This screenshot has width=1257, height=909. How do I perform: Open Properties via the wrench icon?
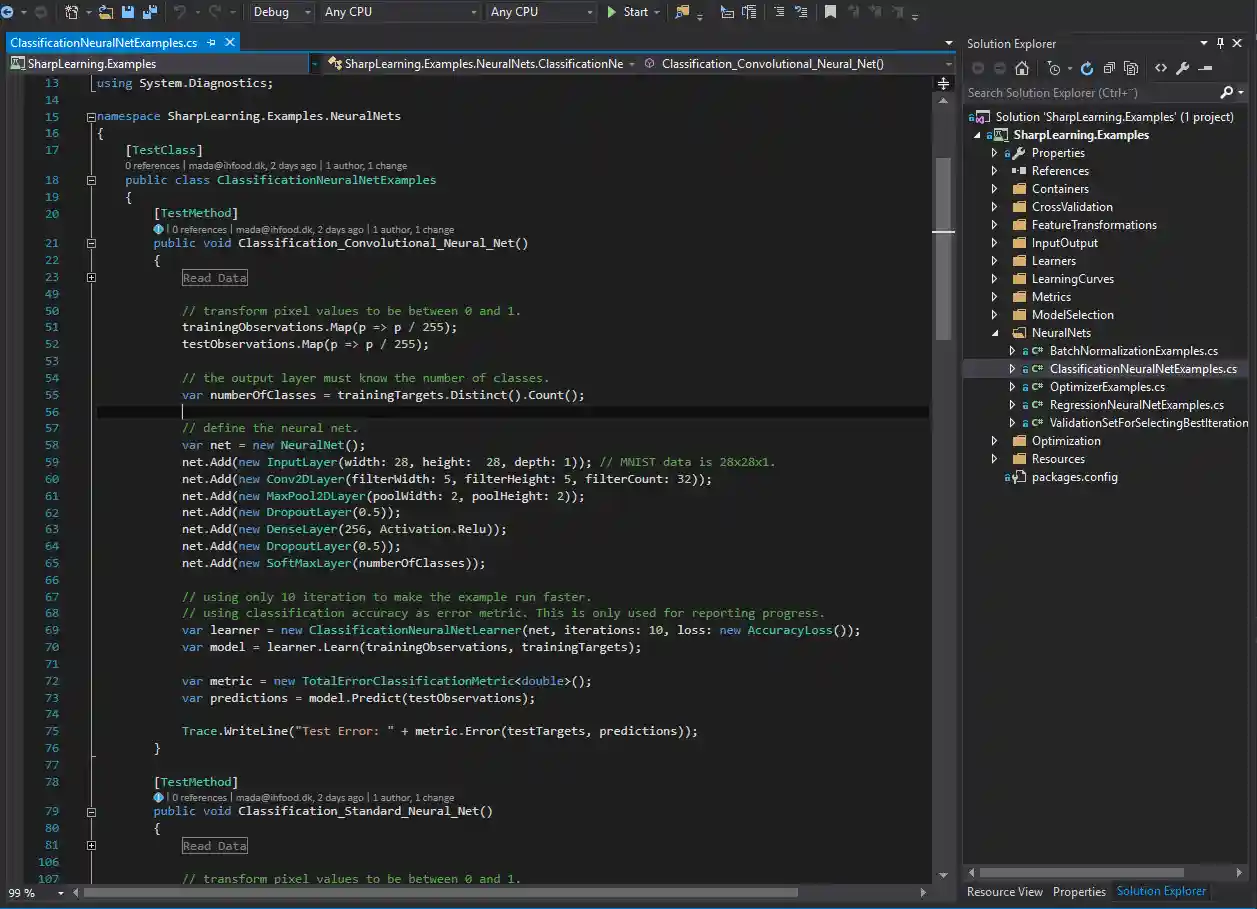(x=1182, y=69)
